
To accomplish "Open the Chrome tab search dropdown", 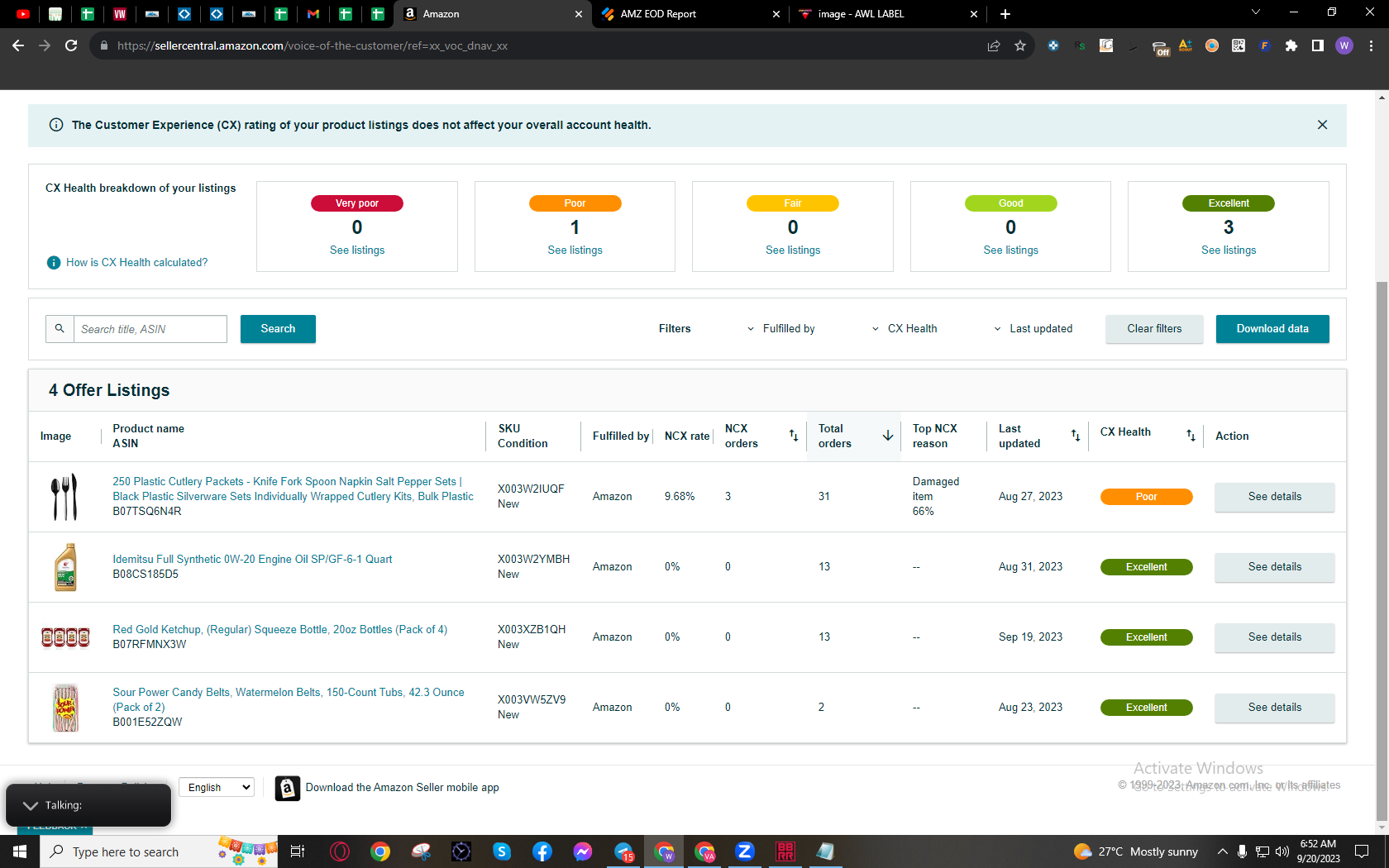I will tap(1256, 12).
